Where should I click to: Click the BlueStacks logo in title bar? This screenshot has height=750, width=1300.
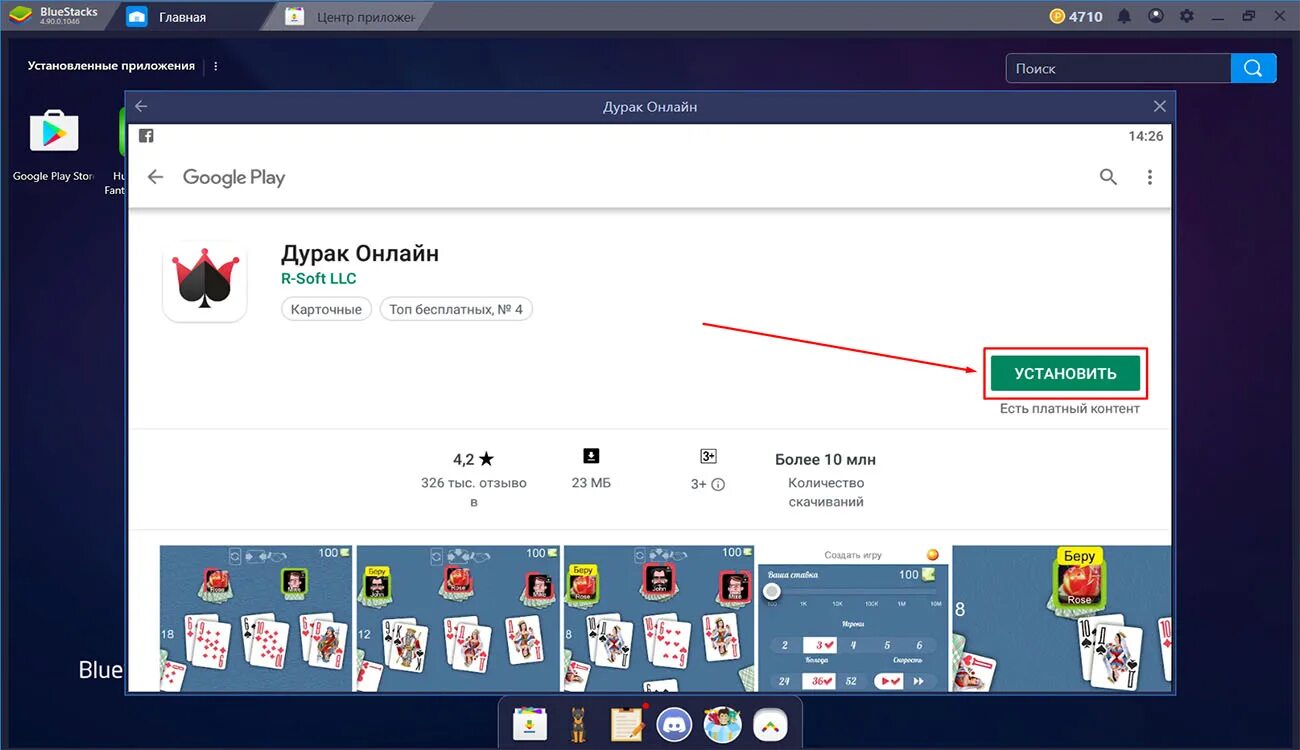(x=20, y=16)
